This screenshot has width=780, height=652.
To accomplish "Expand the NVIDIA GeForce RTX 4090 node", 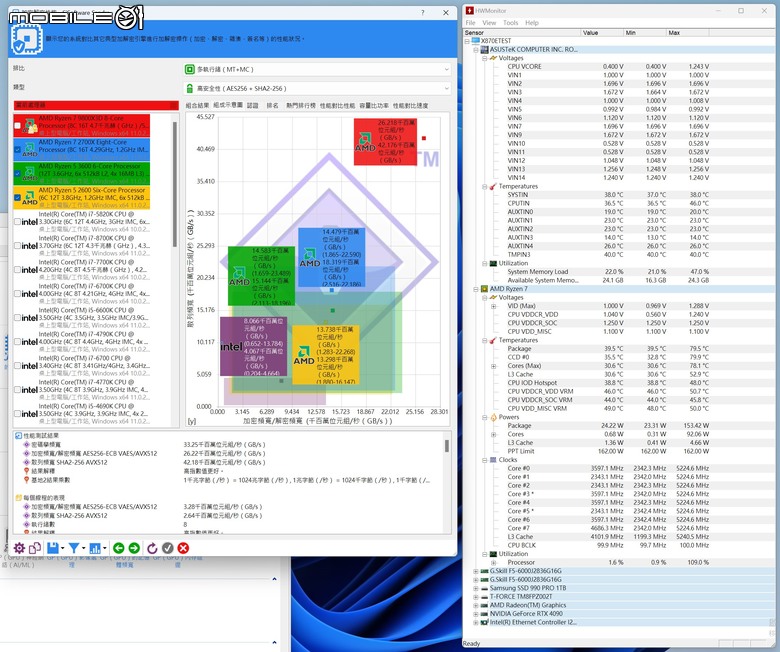I will point(476,614).
